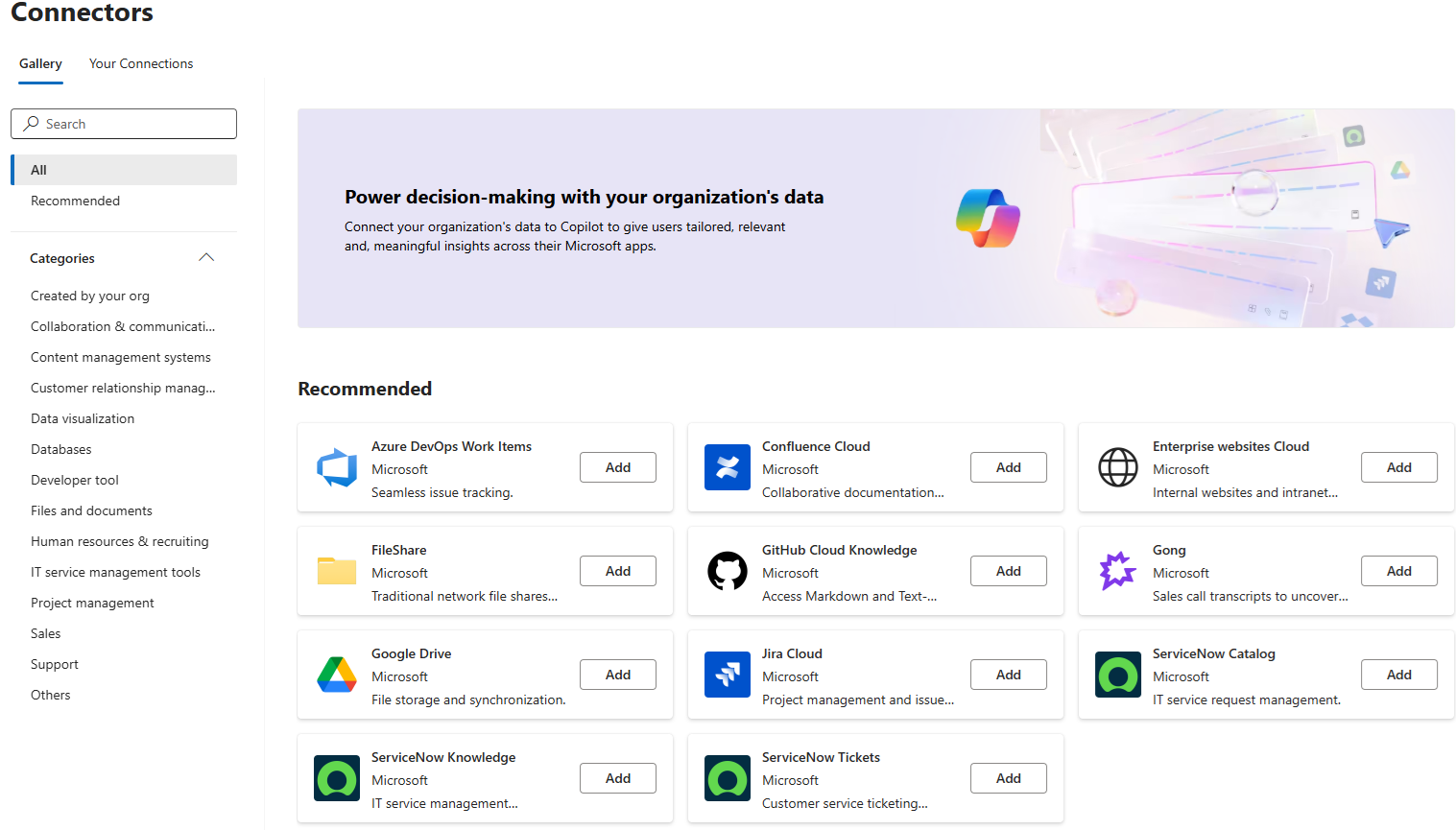Click the ServiceNow Catalog icon

(1118, 675)
